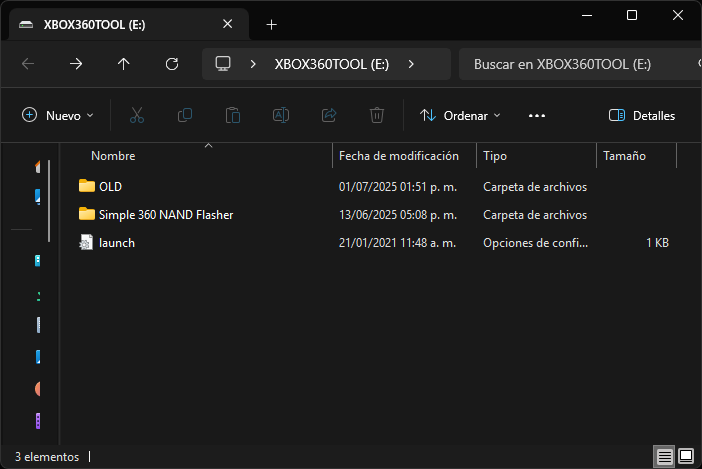Click the Rename toolbar icon
The width and height of the screenshot is (702, 469).
[281, 115]
